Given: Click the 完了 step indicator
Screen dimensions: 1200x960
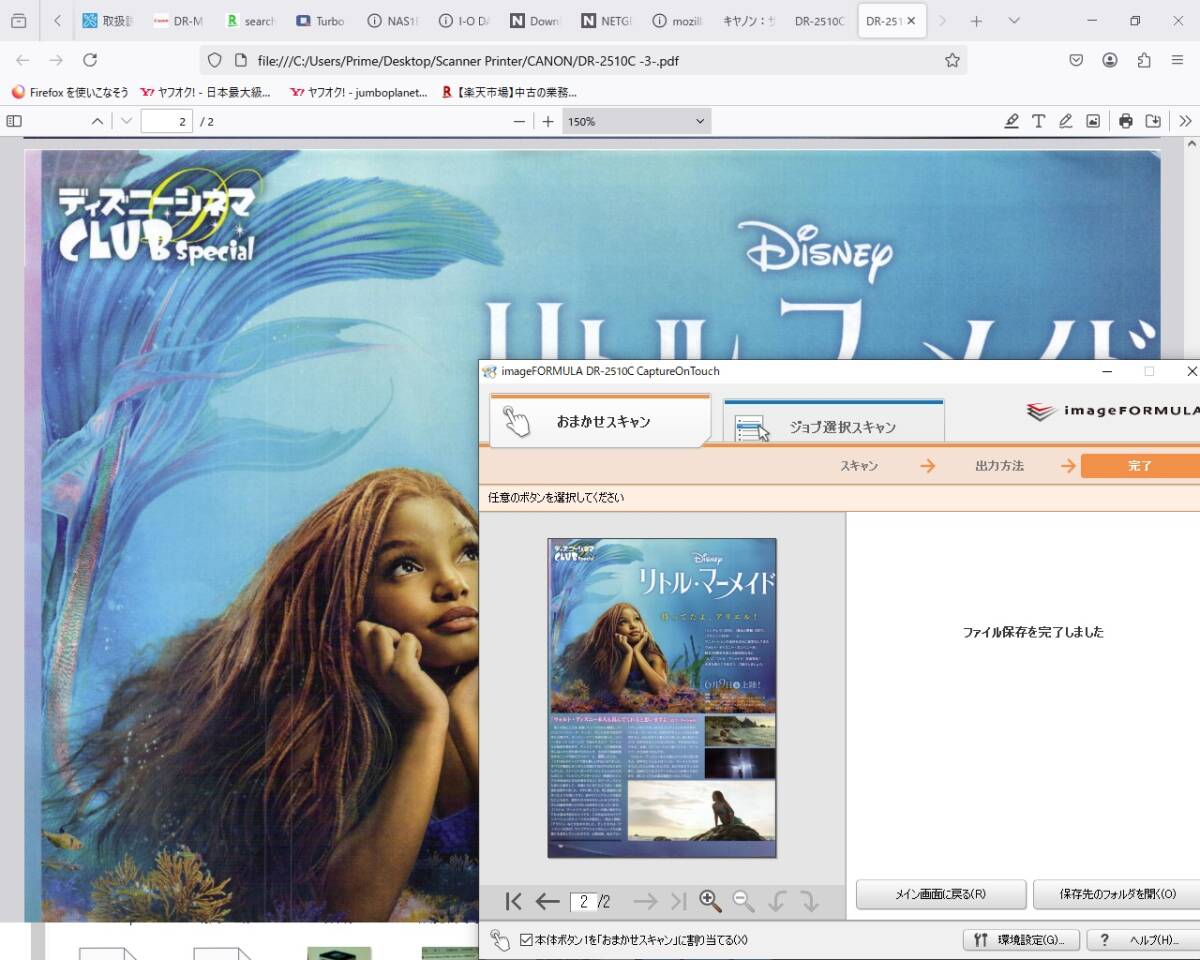Looking at the screenshot, I should [x=1140, y=466].
